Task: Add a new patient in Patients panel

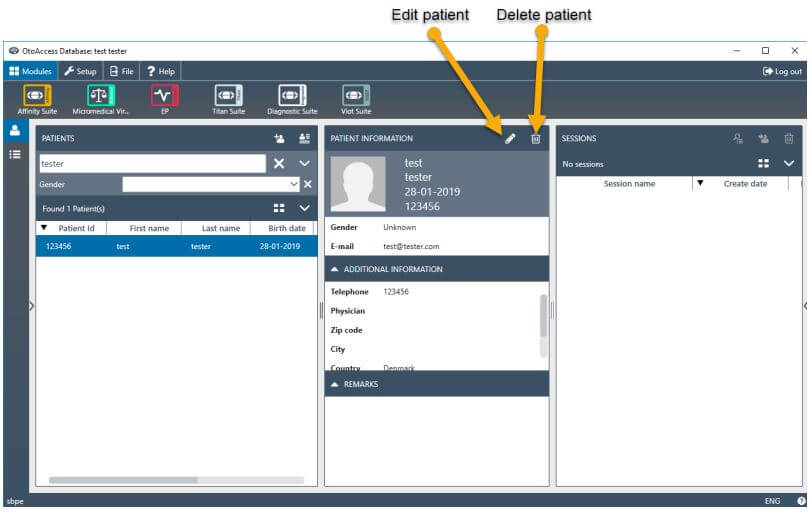Action: tap(279, 138)
